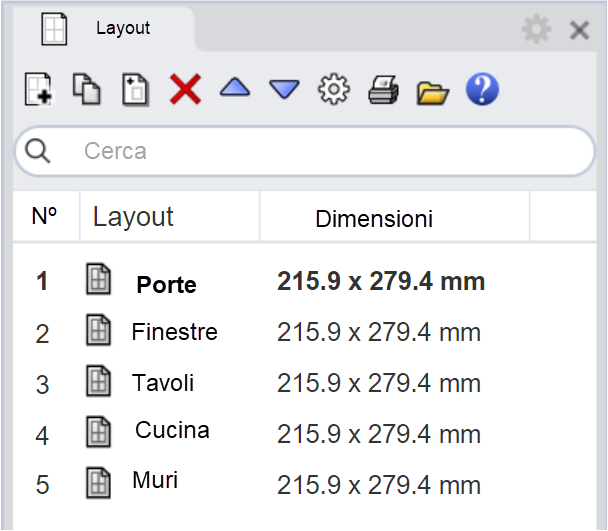Open layout properties gear in toolbar

pyautogui.click(x=334, y=89)
